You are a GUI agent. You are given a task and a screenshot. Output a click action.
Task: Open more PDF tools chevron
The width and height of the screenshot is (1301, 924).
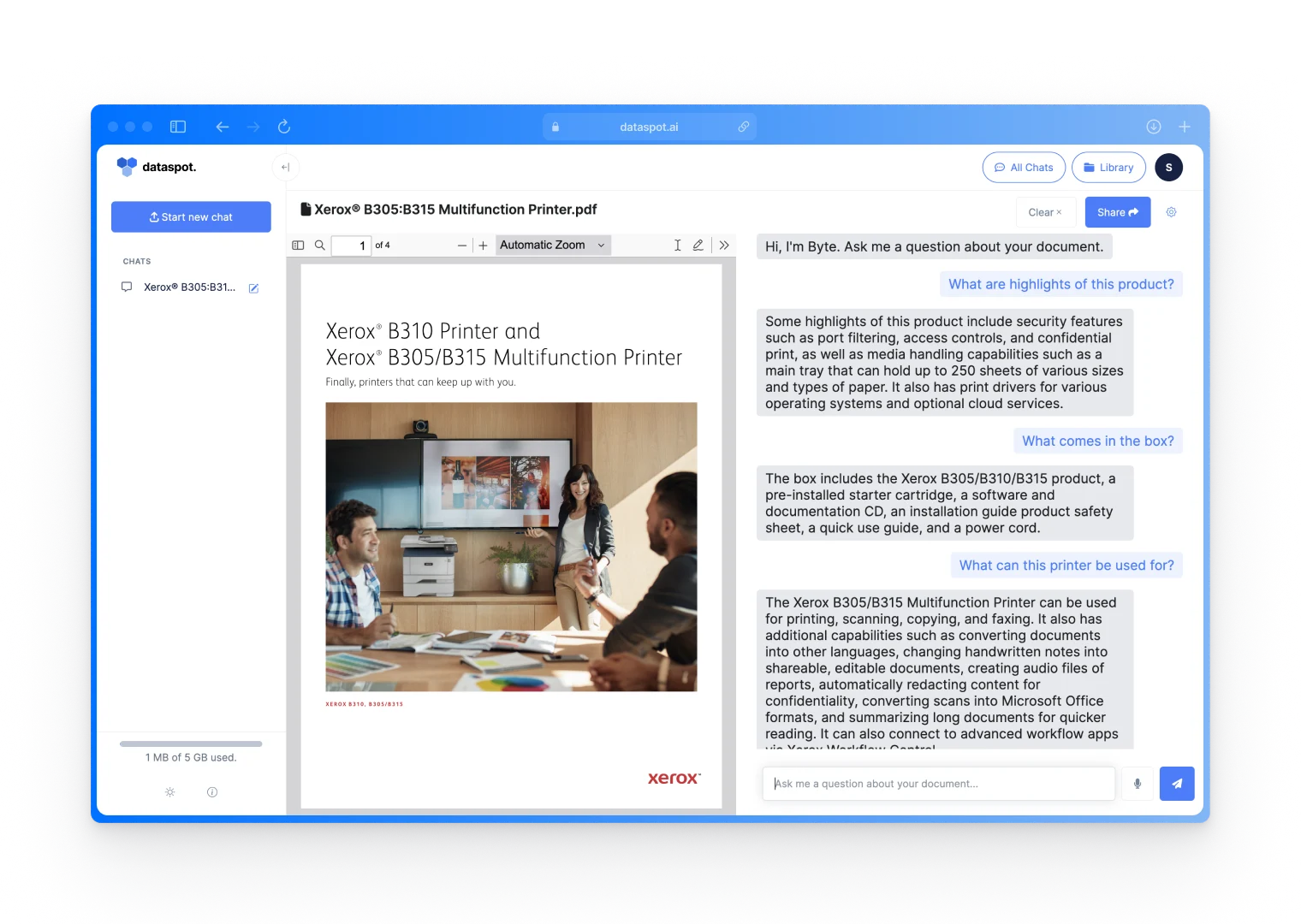coord(724,246)
